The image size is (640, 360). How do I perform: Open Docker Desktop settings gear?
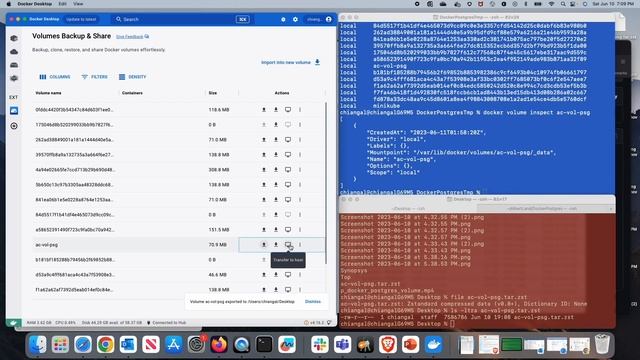[x=295, y=19]
